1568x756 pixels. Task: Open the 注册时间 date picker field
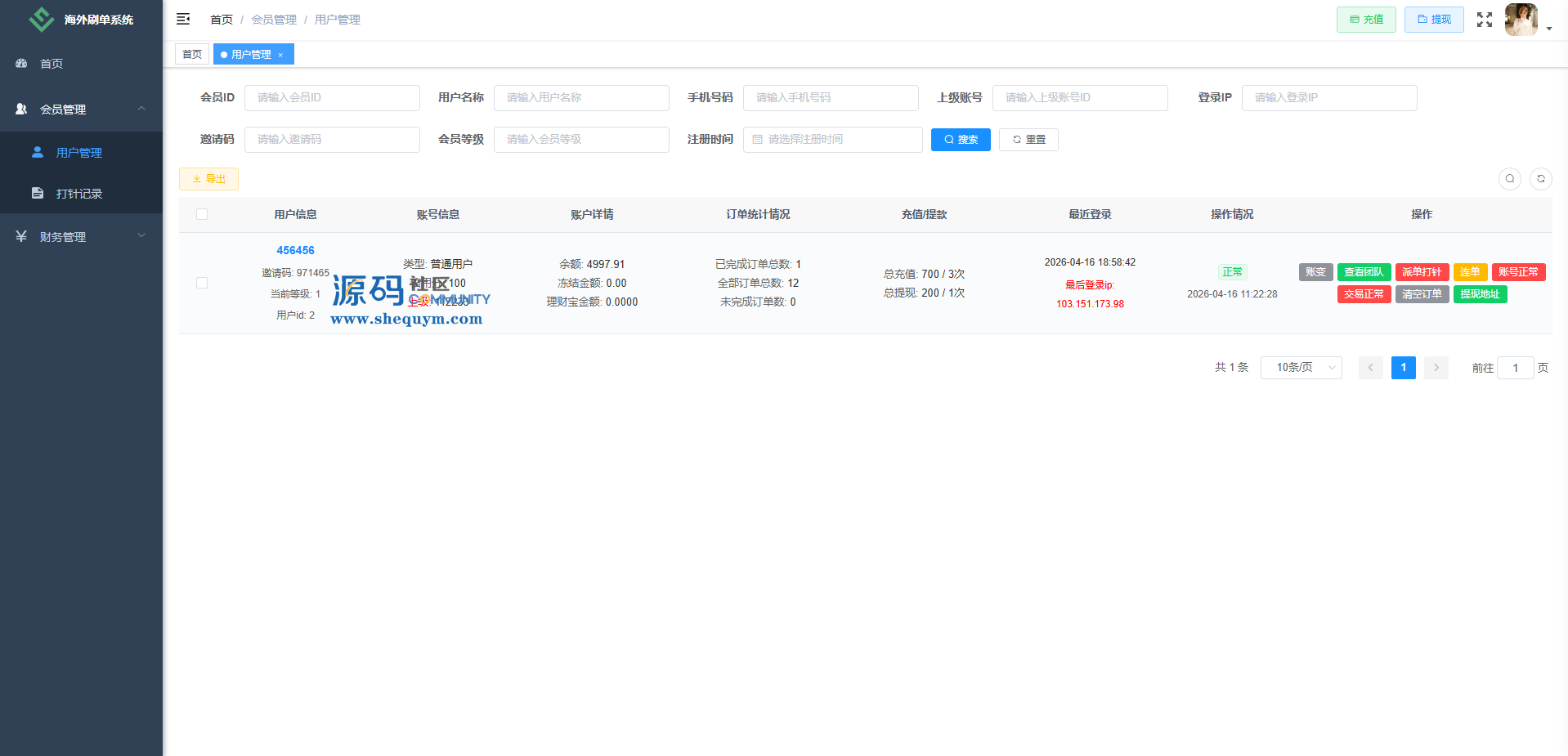tap(832, 140)
